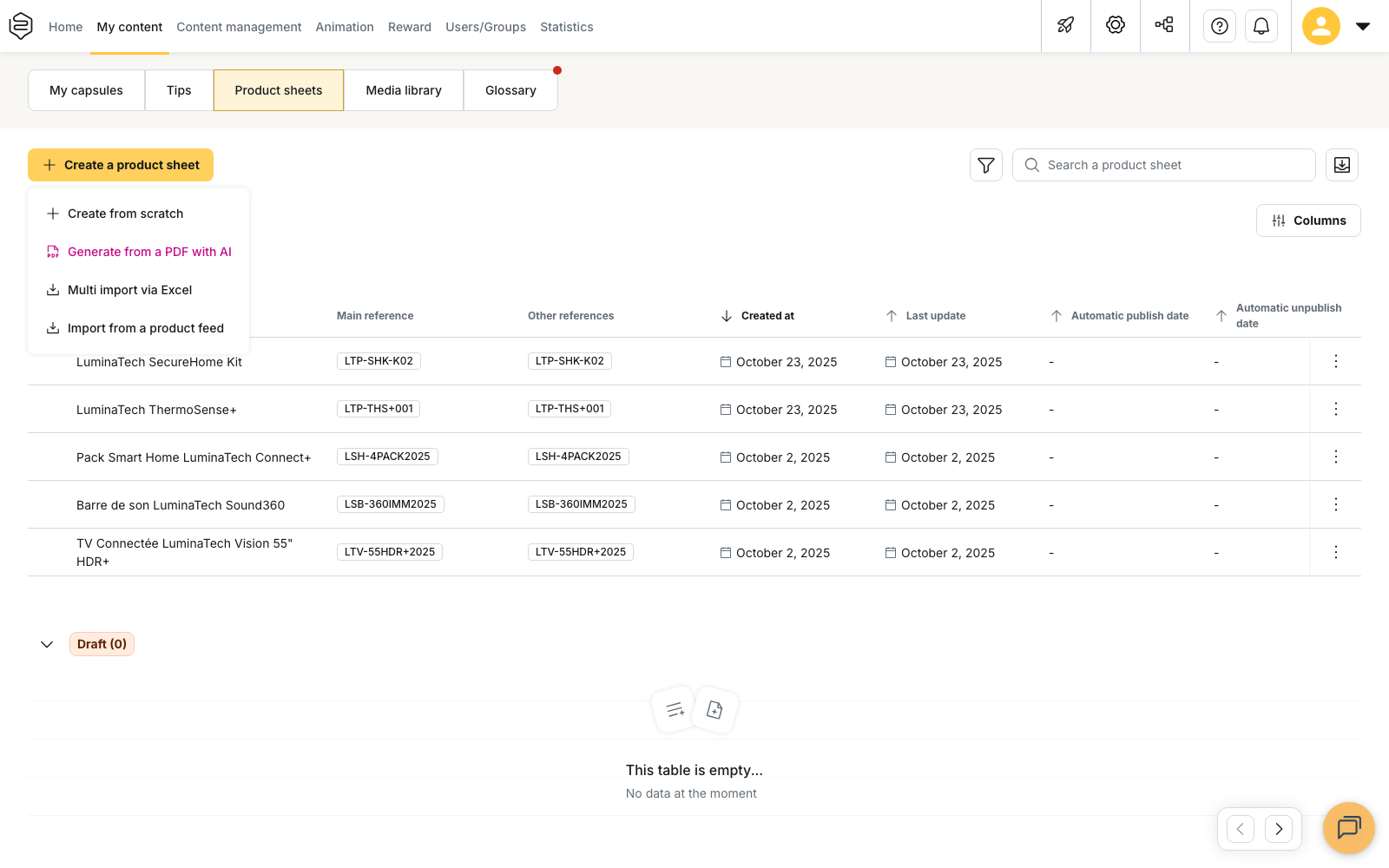The image size is (1389, 868).
Task: Select Generate from a PDF with AI
Action: pos(139,252)
